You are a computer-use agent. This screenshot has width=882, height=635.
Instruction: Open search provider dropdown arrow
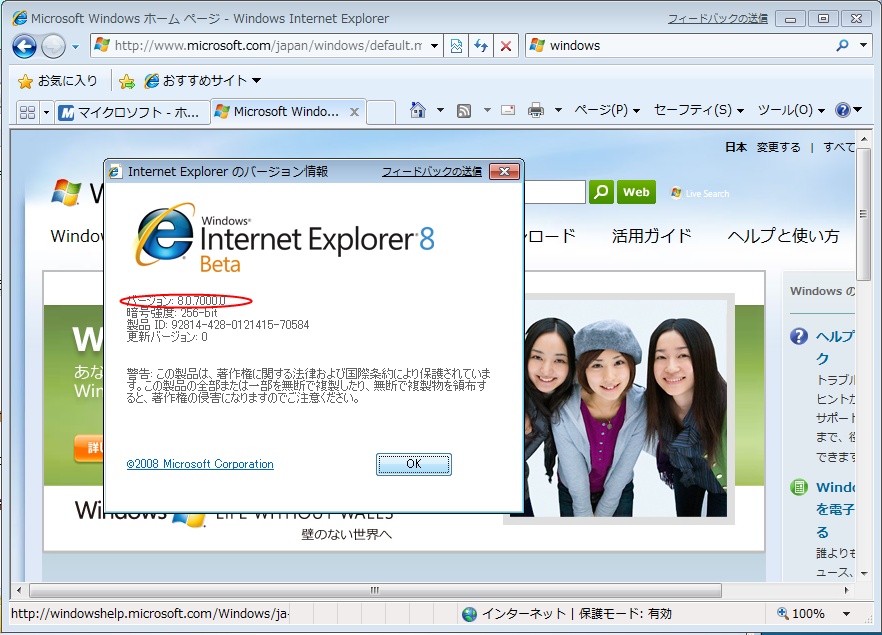tap(863, 45)
